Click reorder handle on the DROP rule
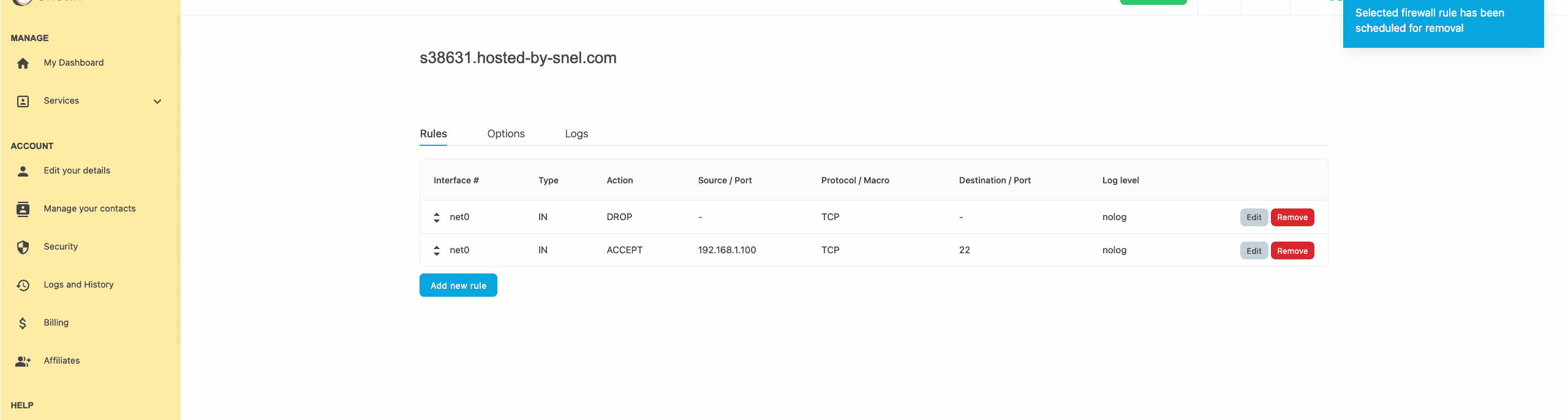This screenshot has width=1568, height=420. pos(437,218)
